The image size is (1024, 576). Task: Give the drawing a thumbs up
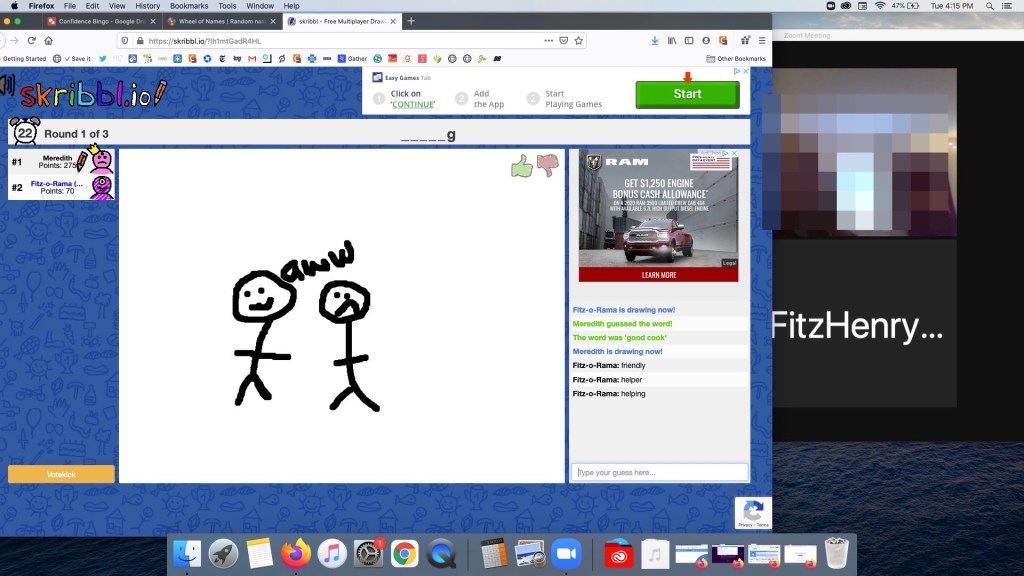click(x=521, y=166)
